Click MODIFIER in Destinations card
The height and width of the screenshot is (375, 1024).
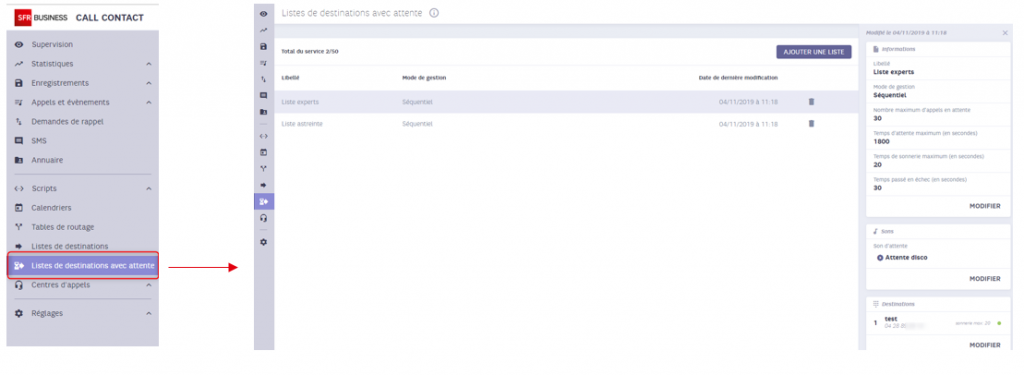[x=984, y=345]
